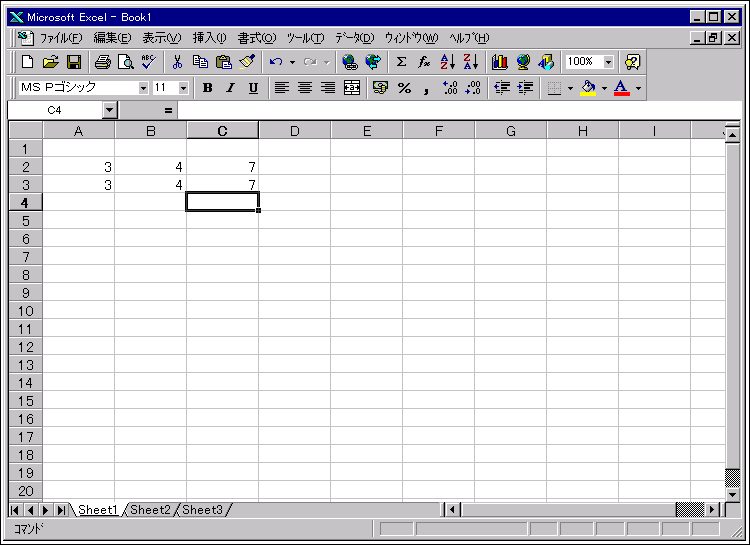Viewport: 750px width, 545px height.
Task: Cut selection with scissors icon
Action: [x=177, y=62]
